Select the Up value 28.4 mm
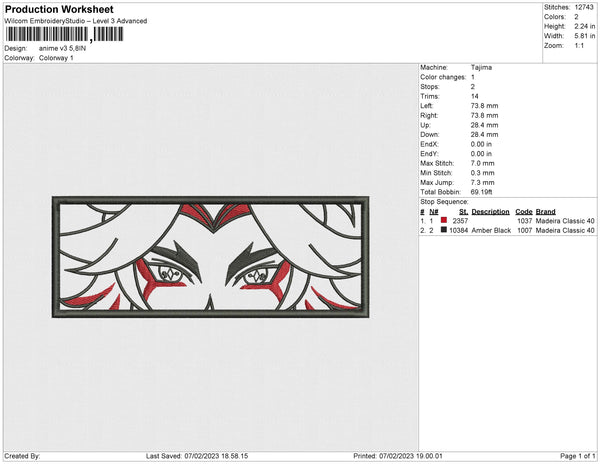 (x=484, y=125)
